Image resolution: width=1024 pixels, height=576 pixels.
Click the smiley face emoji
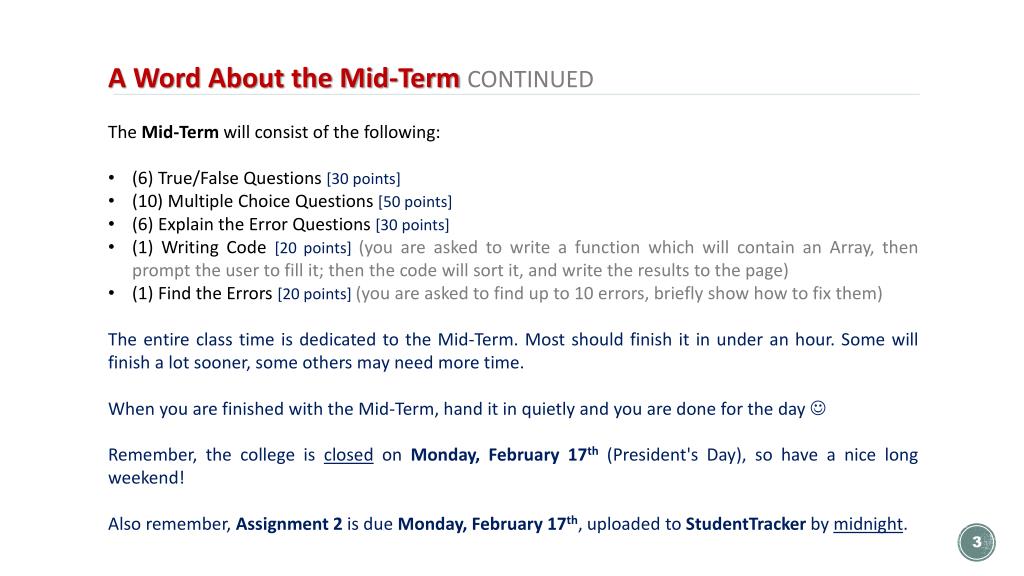point(818,408)
